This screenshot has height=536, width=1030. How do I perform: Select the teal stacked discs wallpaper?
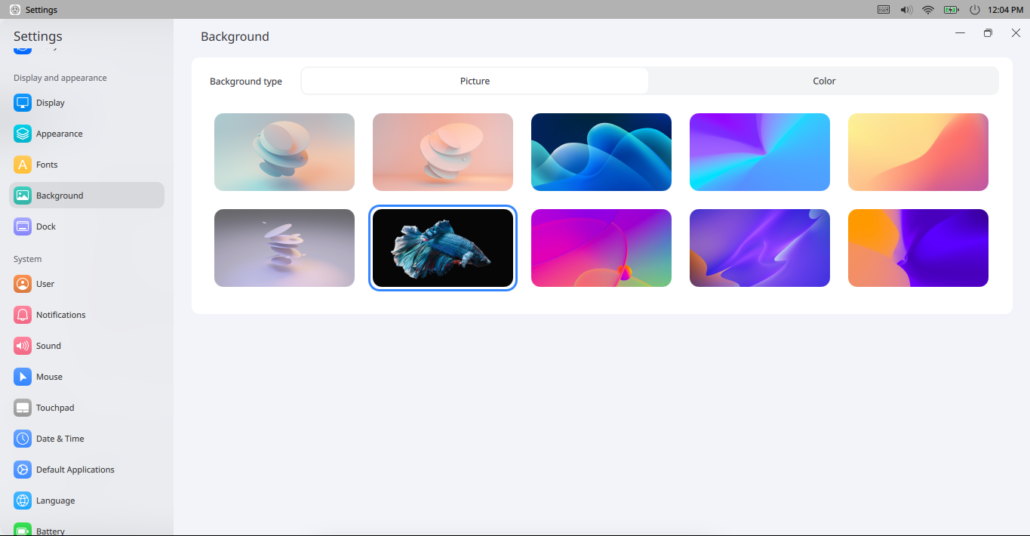tap(284, 152)
